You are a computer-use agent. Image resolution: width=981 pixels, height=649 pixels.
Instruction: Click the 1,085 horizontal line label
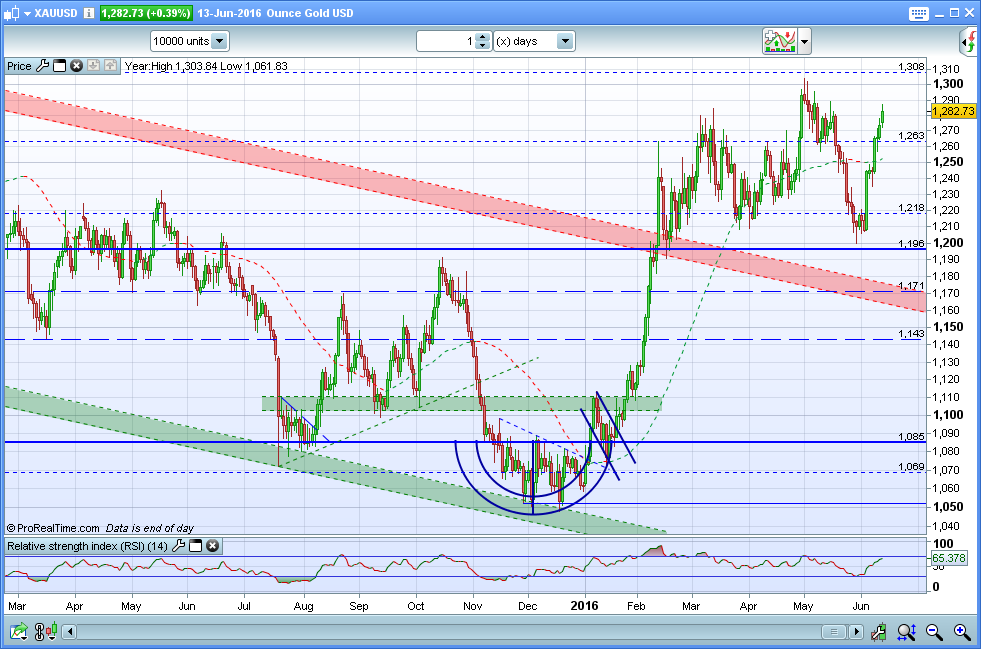pos(911,436)
